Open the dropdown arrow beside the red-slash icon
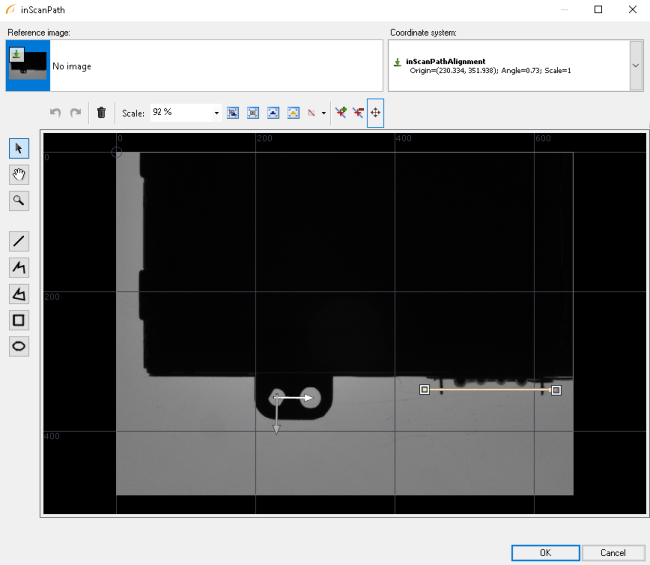This screenshot has width=650, height=565. pos(324,113)
